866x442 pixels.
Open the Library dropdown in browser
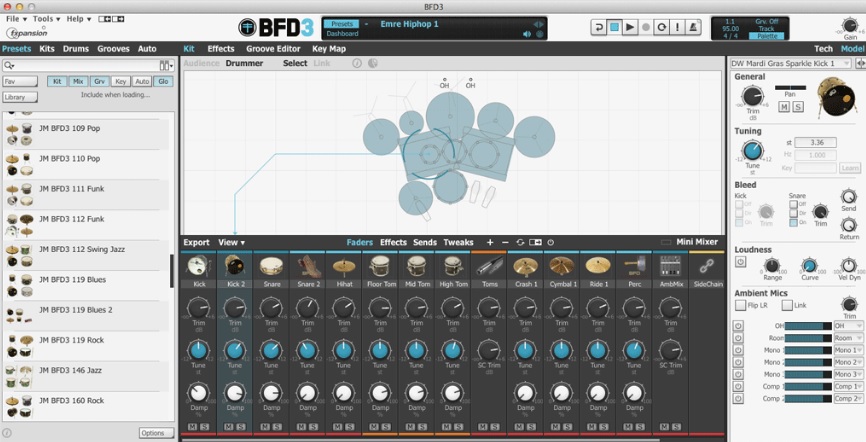(20, 97)
